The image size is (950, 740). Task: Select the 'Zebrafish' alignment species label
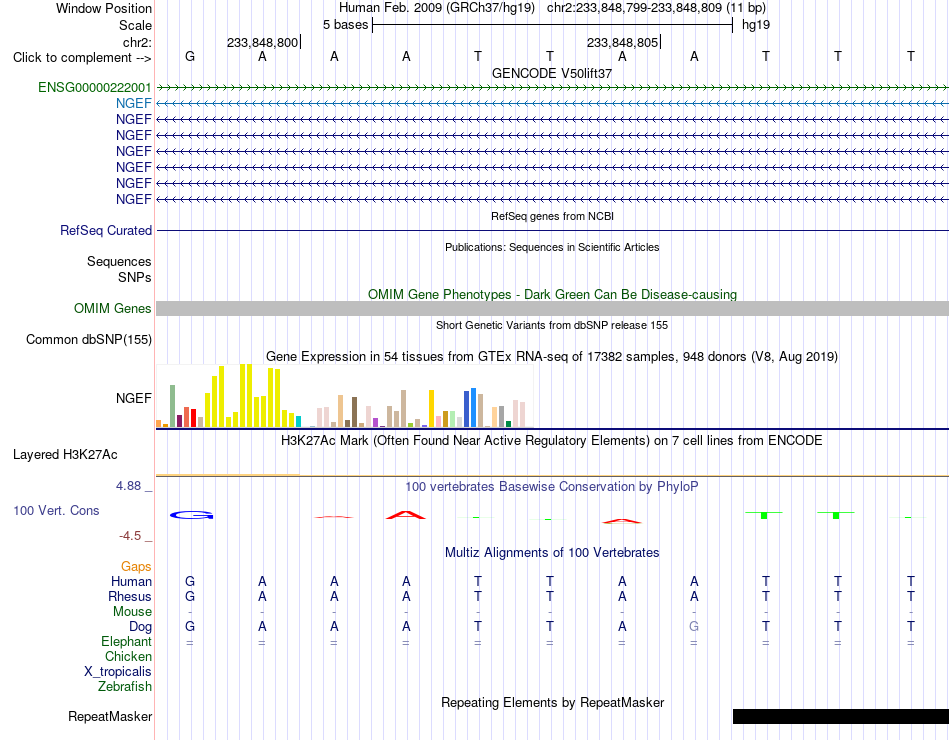coord(125,687)
